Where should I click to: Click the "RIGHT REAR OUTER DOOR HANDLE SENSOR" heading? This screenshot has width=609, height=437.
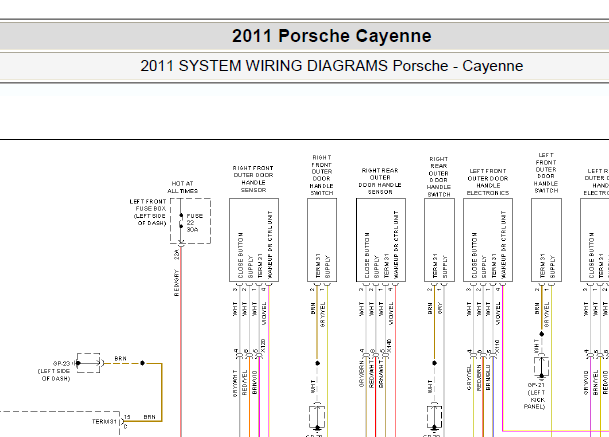pos(380,181)
